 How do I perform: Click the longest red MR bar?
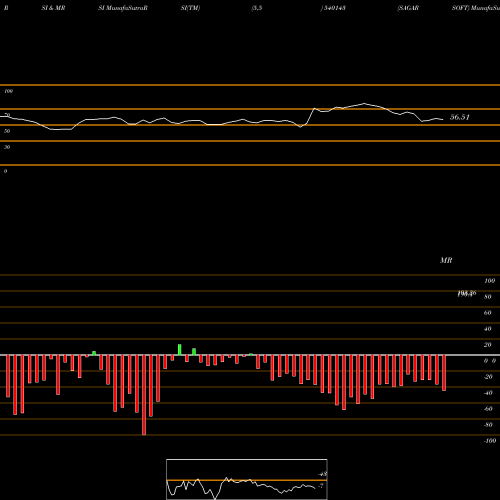tap(144, 395)
